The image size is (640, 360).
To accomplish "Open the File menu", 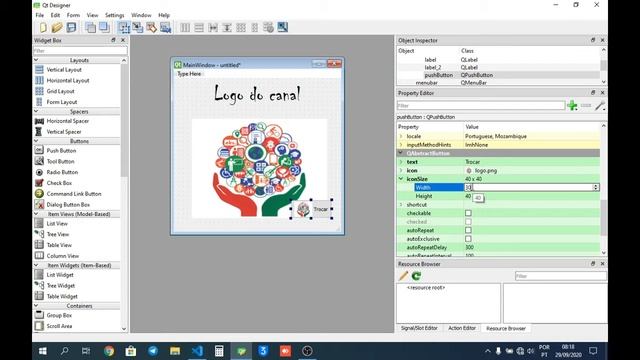I will coord(40,15).
